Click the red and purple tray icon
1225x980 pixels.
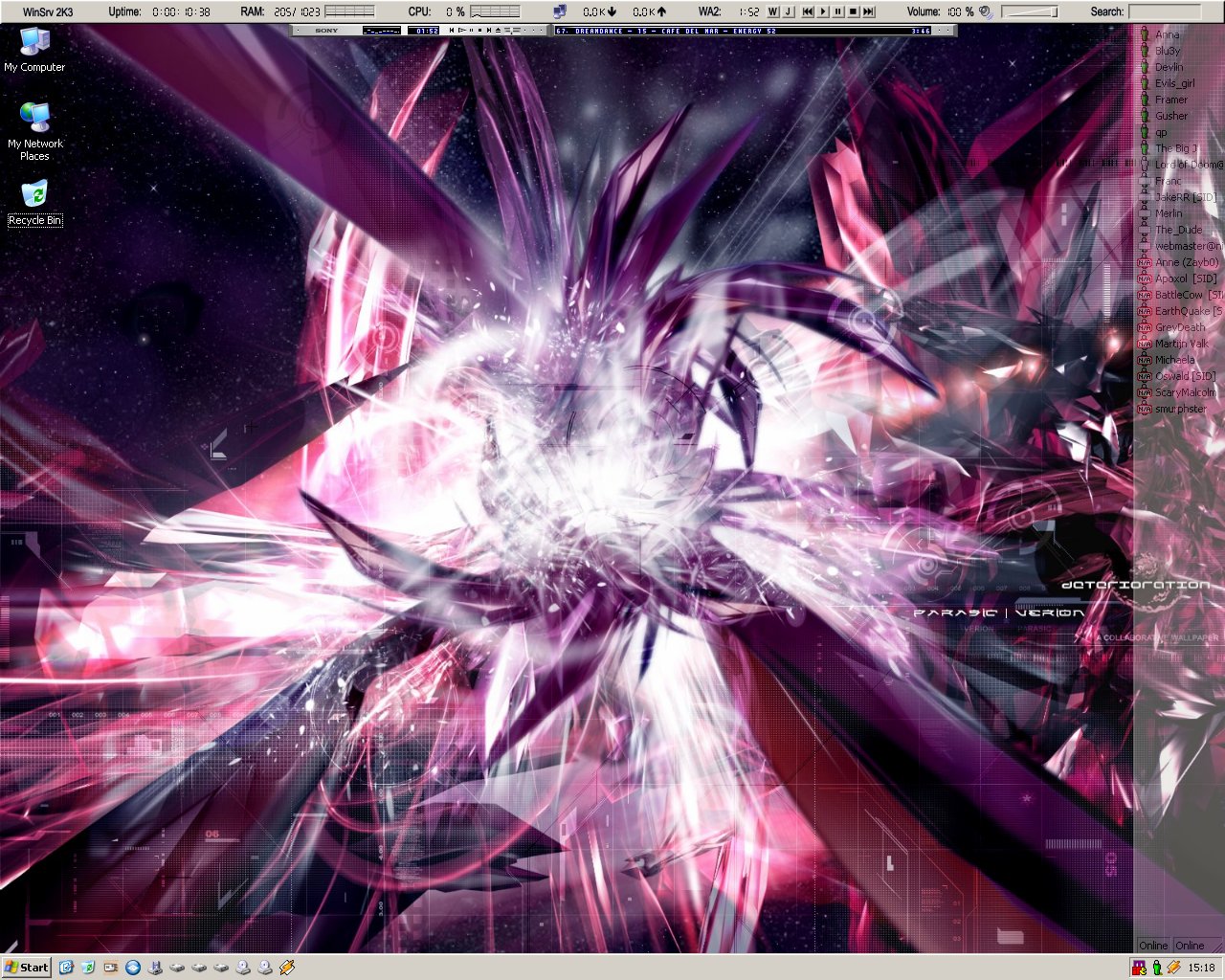click(x=1140, y=968)
